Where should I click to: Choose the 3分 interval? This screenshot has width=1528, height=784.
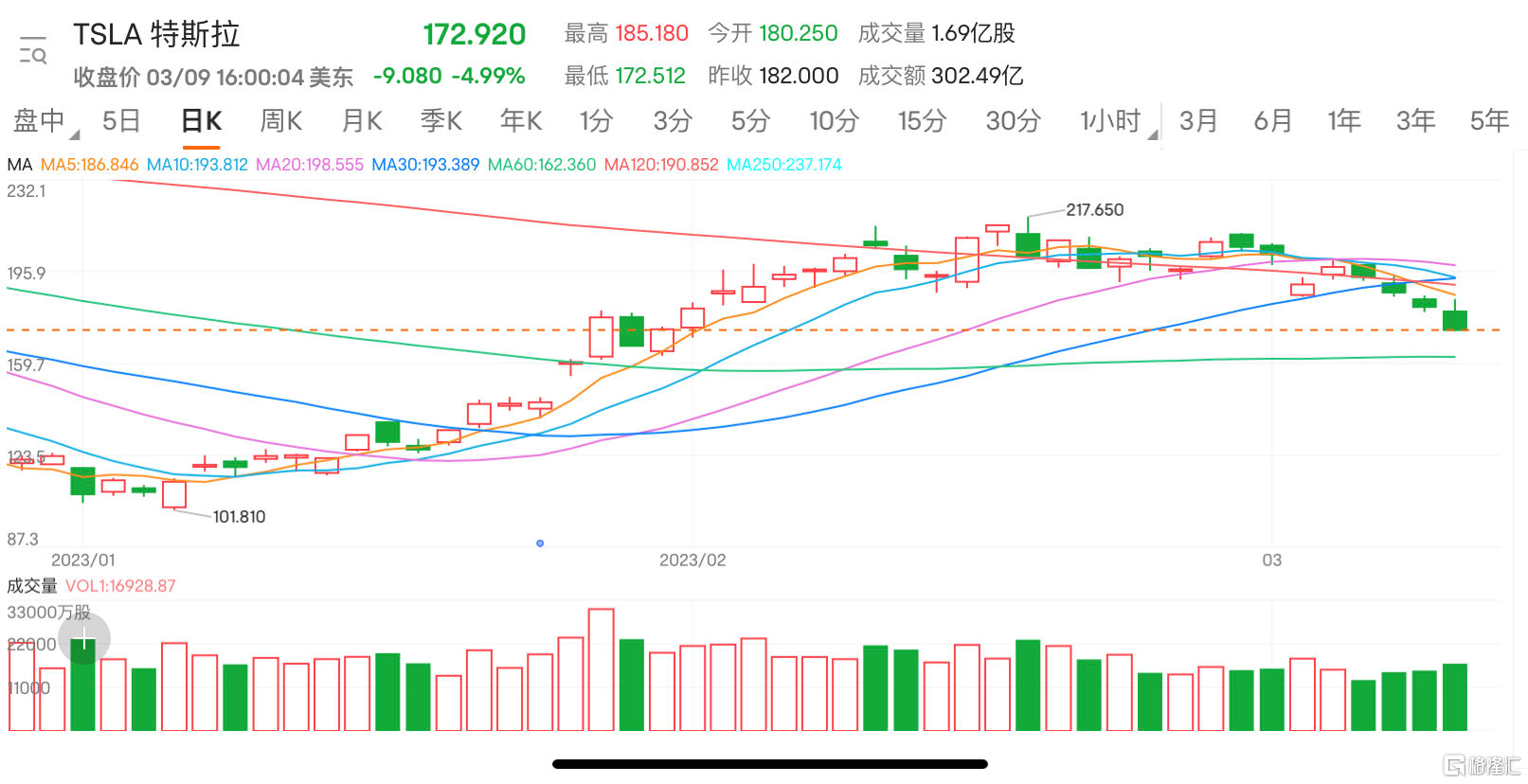tap(673, 121)
